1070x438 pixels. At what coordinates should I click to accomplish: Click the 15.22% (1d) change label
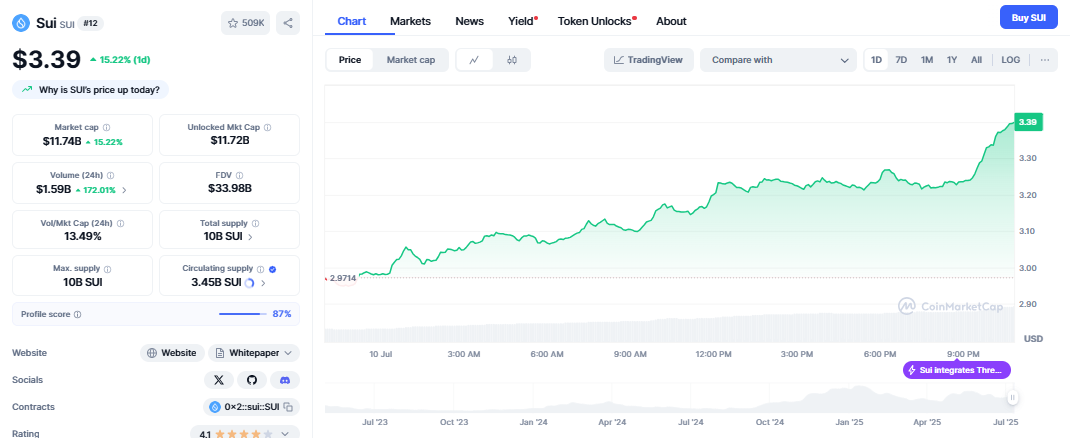tap(120, 59)
